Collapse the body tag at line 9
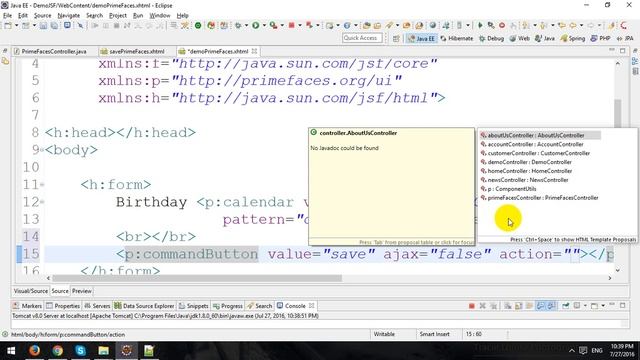Image resolution: width=640 pixels, height=360 pixels. (x=42, y=150)
